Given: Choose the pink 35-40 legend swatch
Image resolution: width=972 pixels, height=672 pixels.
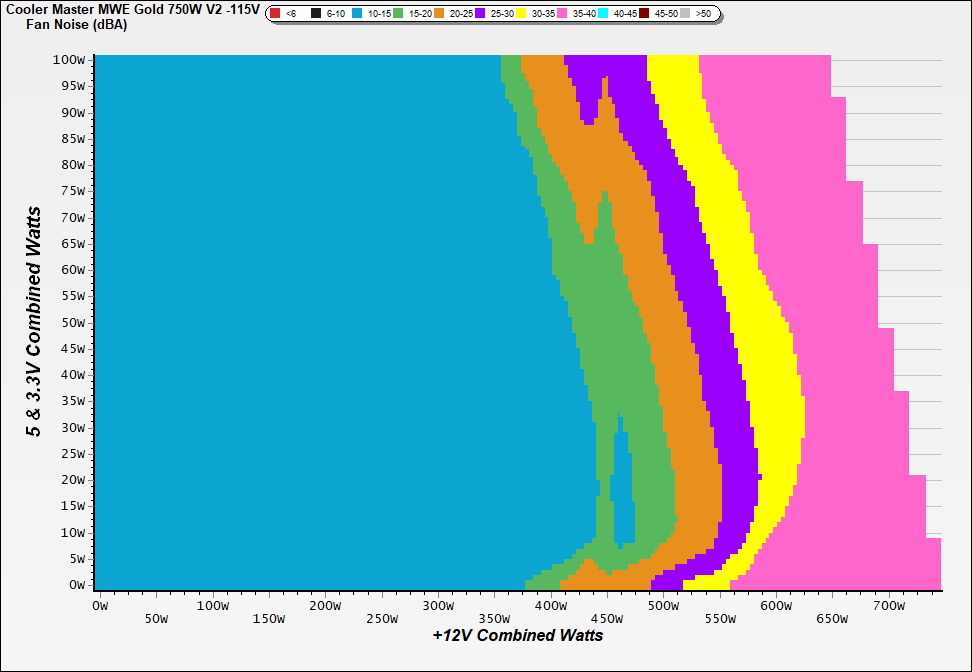Looking at the screenshot, I should point(563,14).
